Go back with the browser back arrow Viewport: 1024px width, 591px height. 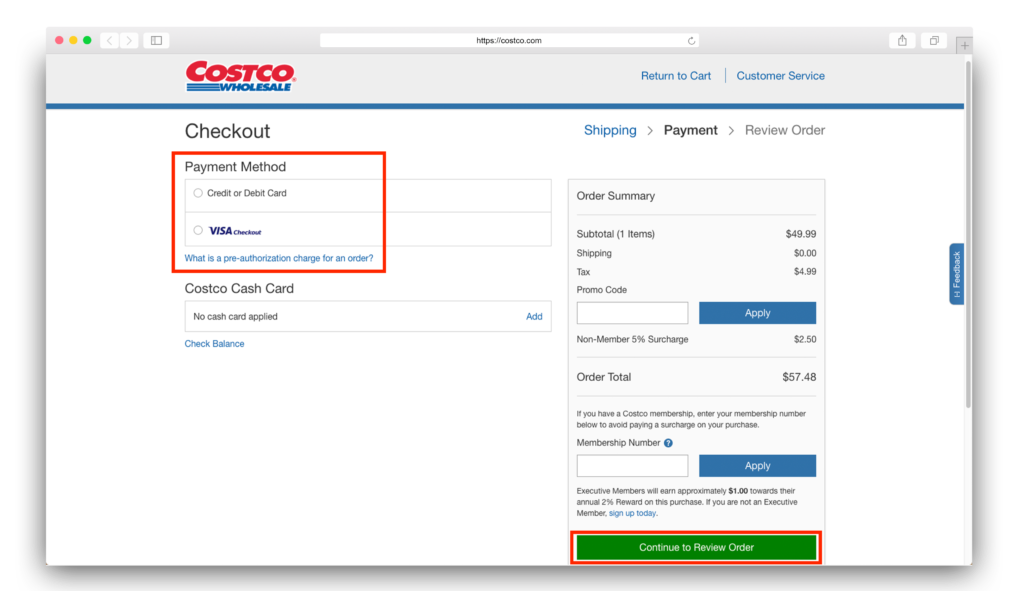point(110,40)
